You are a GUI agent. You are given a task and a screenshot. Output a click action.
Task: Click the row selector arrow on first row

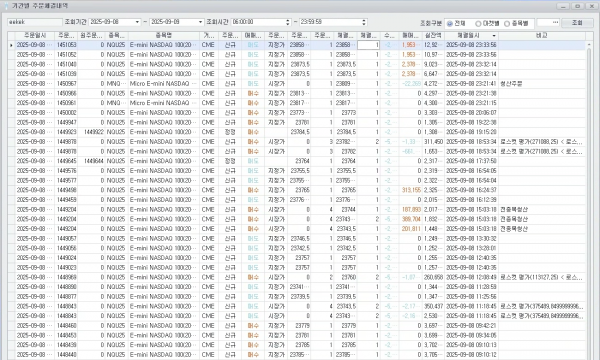pos(11,45)
